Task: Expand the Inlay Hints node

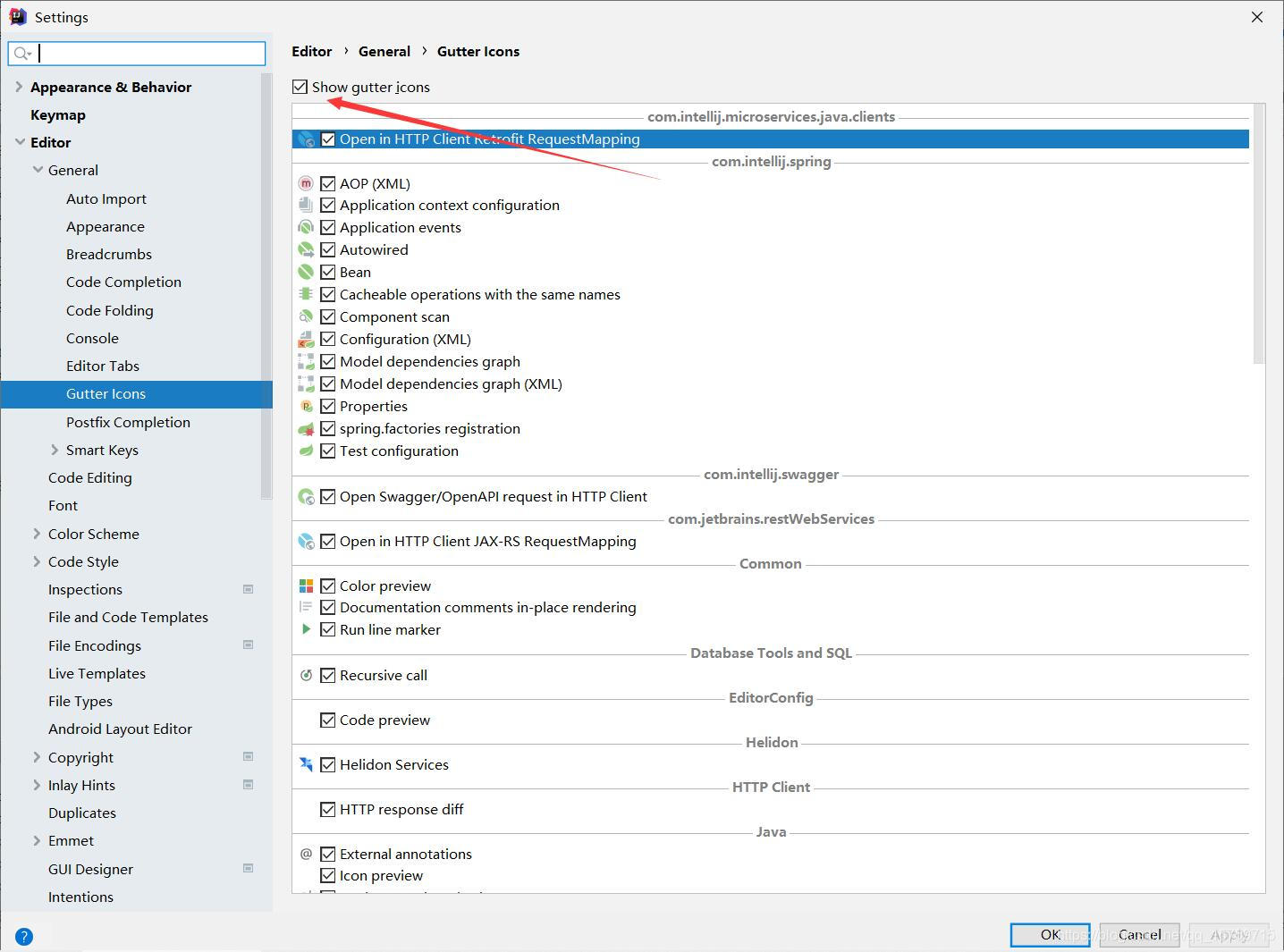Action: point(37,785)
